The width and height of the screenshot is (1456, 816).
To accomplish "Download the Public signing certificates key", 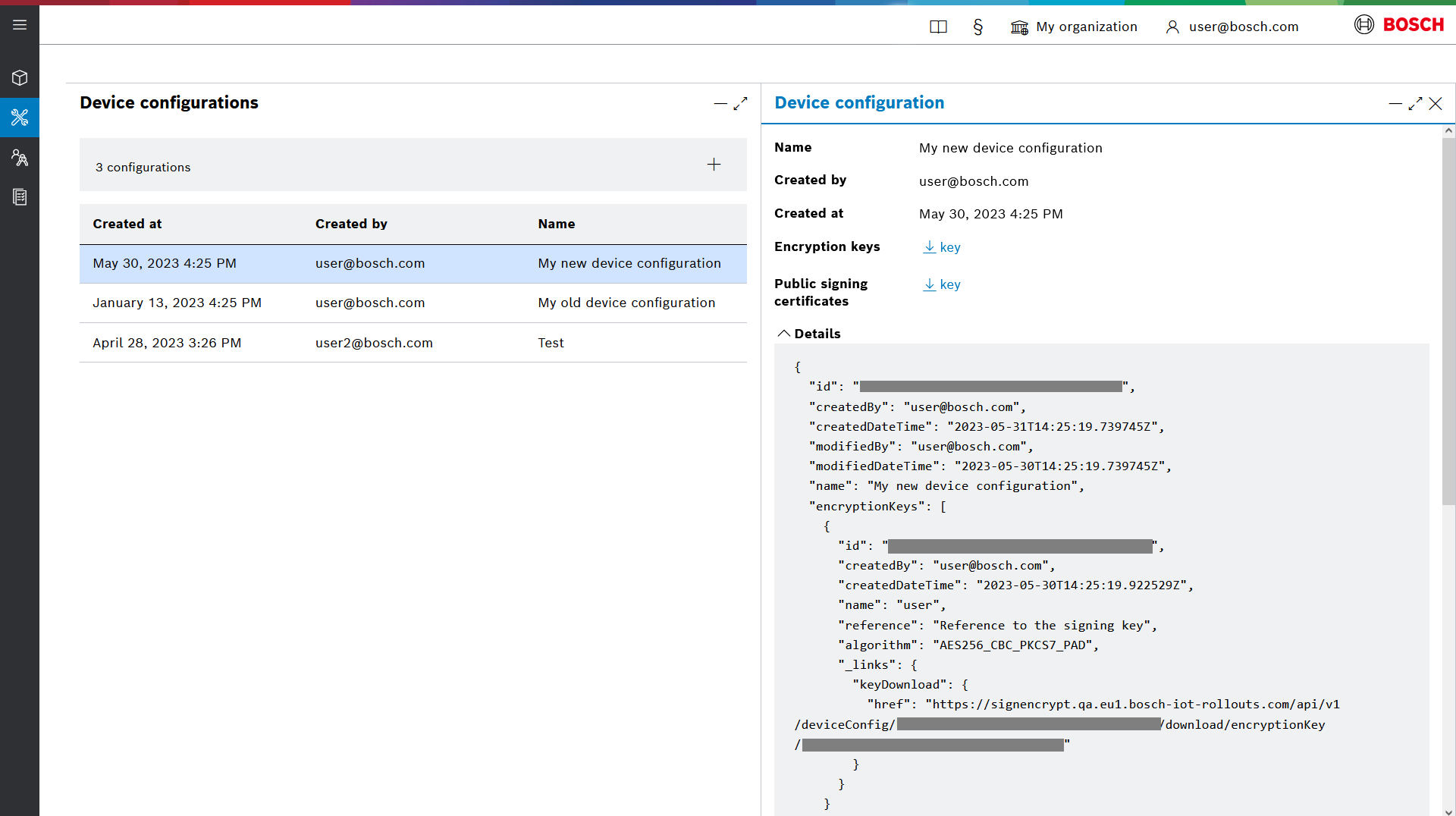I will pyautogui.click(x=941, y=284).
